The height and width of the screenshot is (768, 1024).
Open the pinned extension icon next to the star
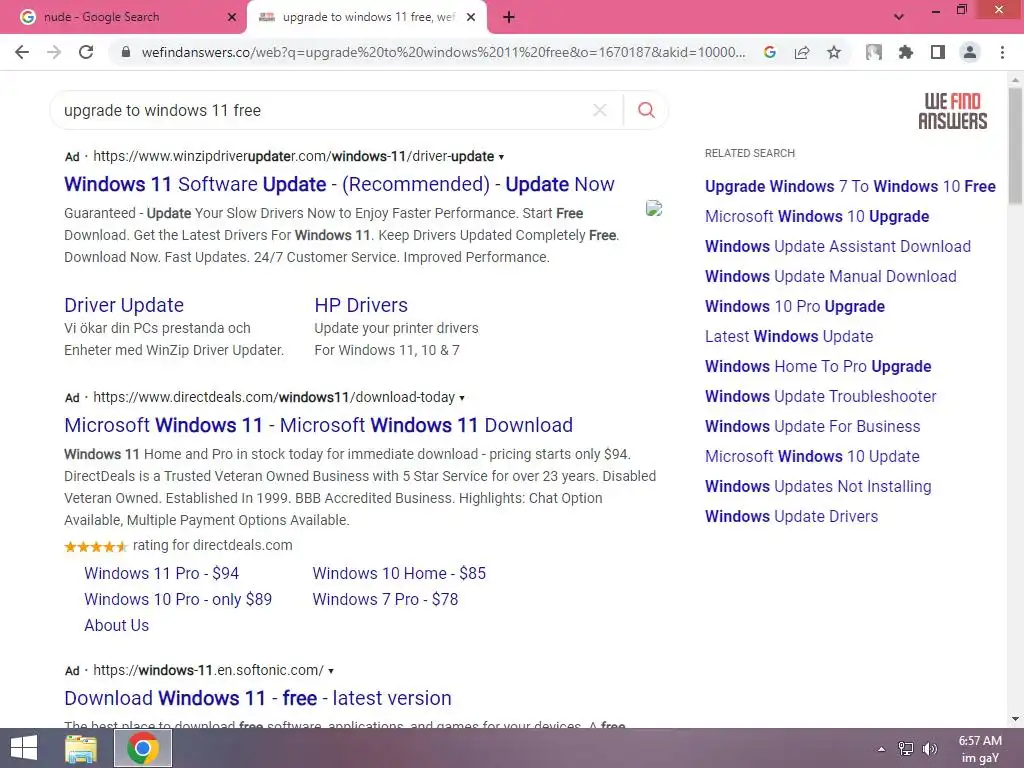pos(874,52)
